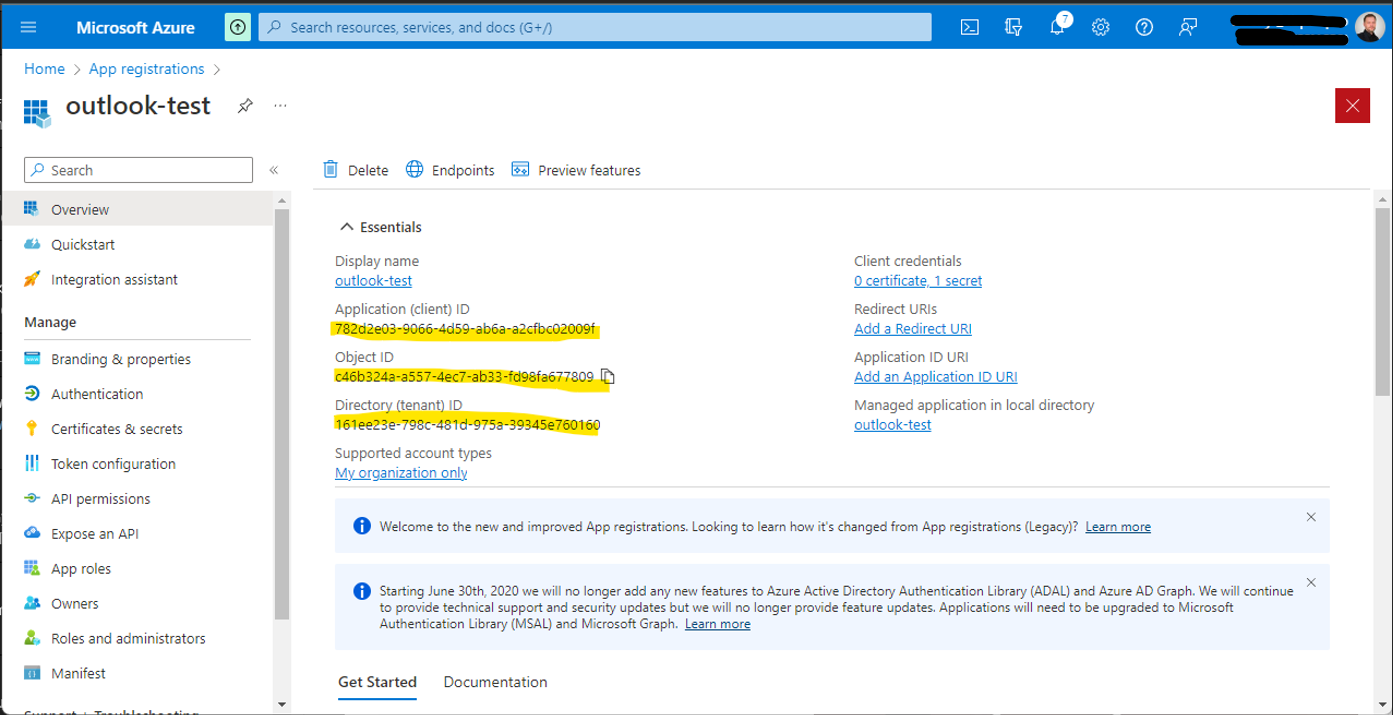Click the main content vertical scrollbar
Image resolution: width=1393 pixels, height=715 pixels.
coord(1382,303)
